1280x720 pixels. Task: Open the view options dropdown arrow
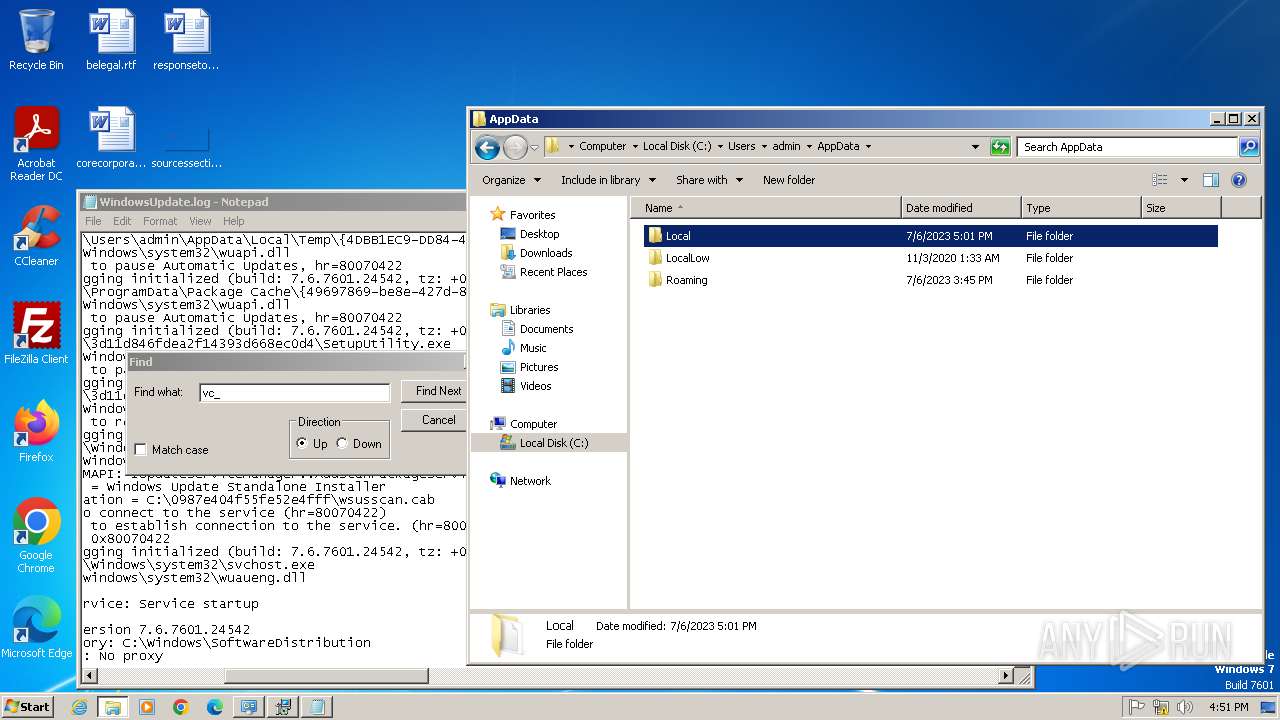click(x=1184, y=180)
